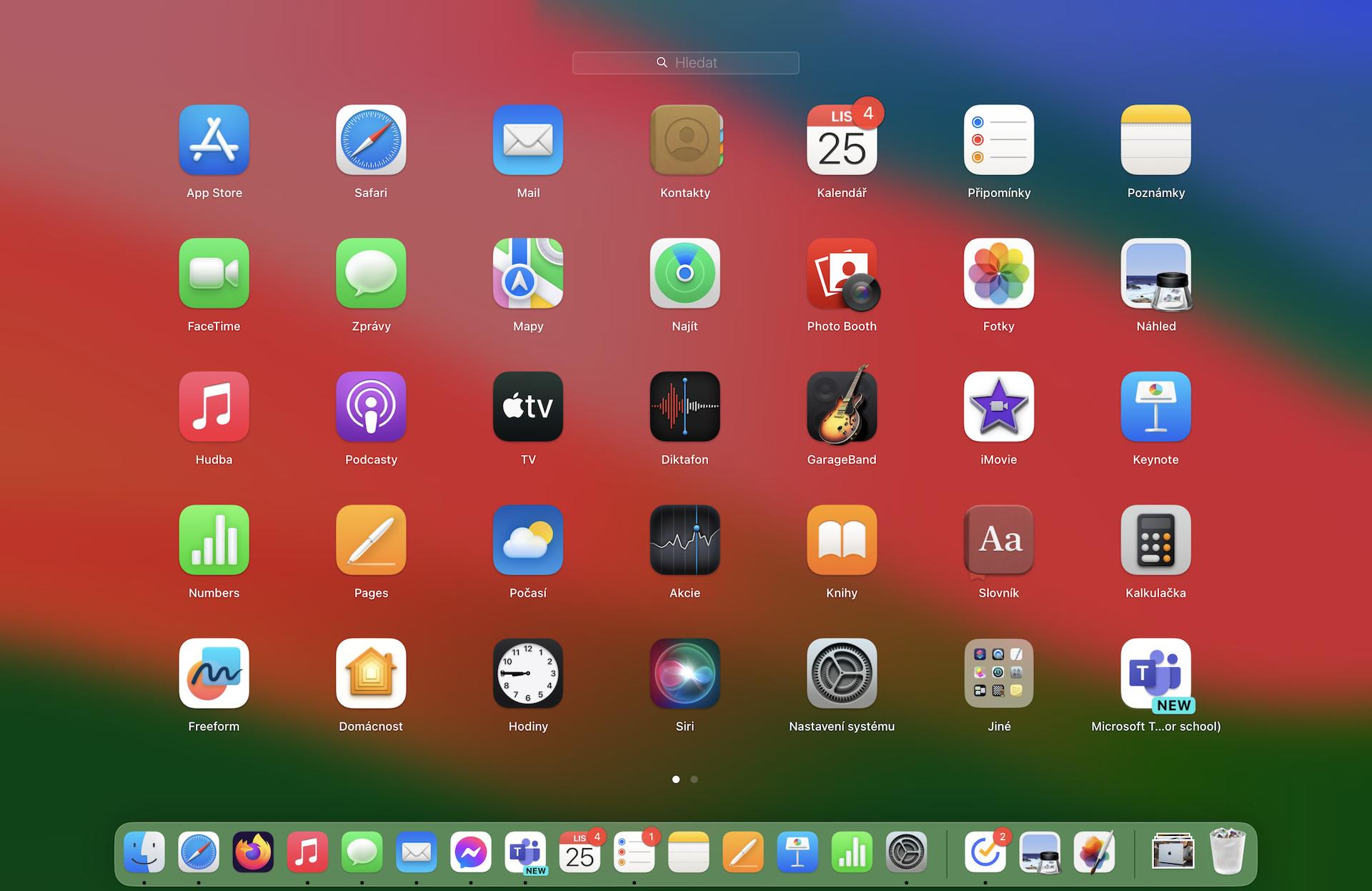Open the Trash in the Dock
1372x891 pixels.
click(1228, 852)
